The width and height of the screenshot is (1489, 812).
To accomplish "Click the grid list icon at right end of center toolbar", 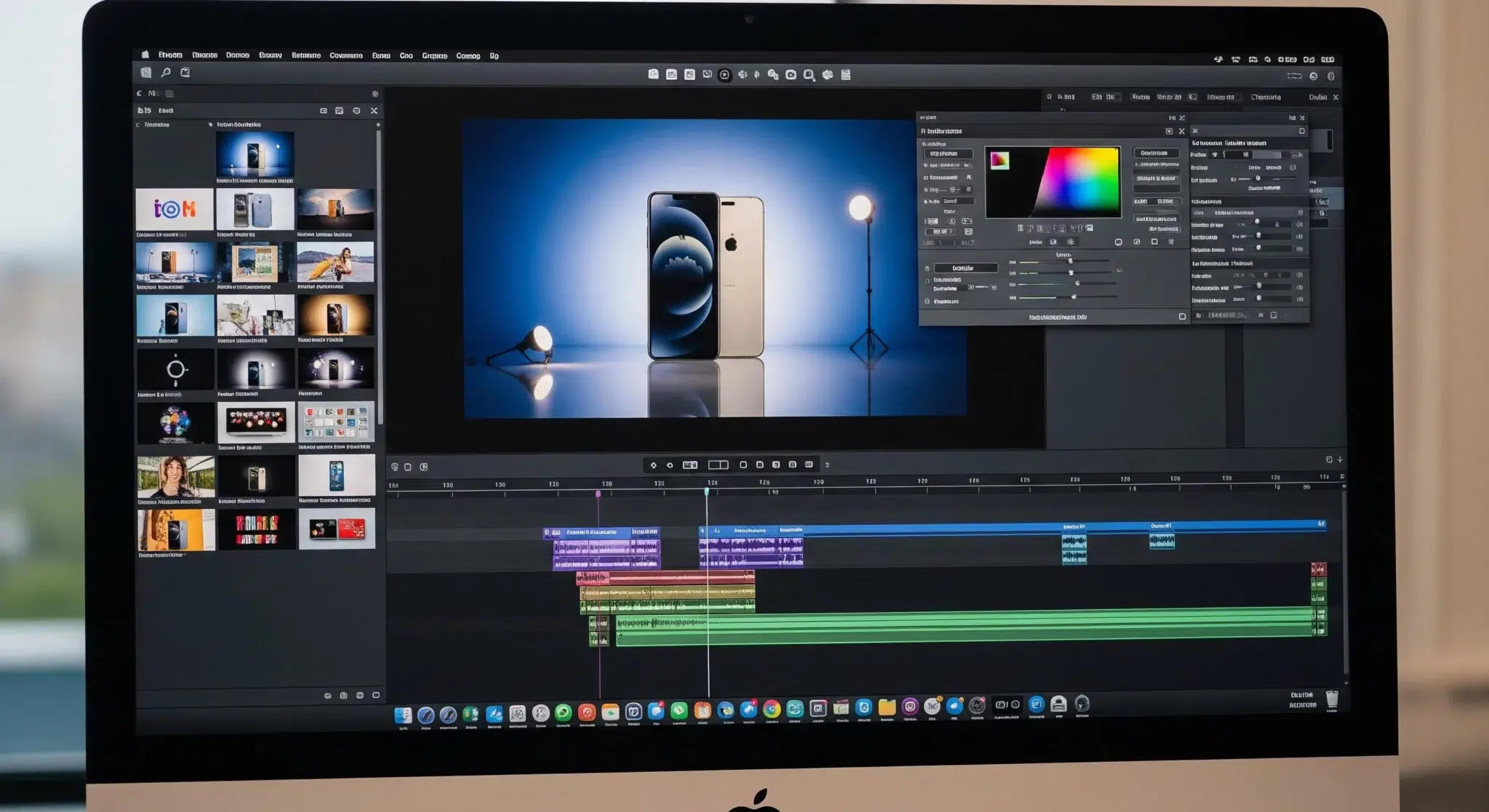I will [846, 75].
